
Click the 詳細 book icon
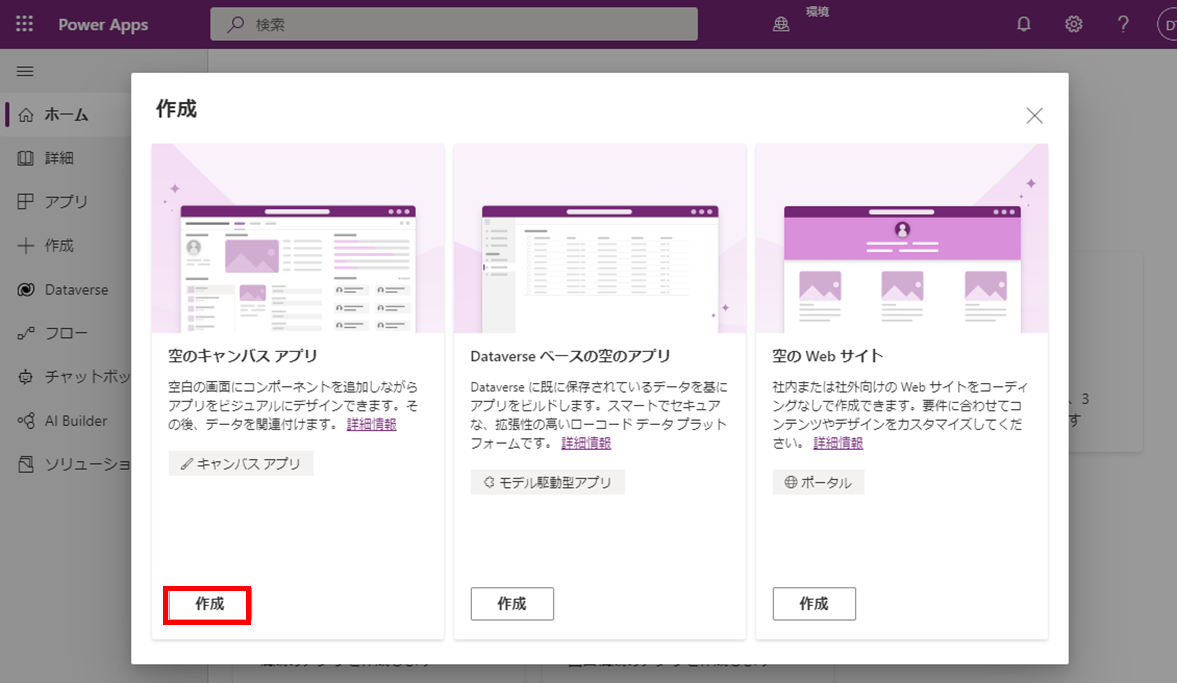(26, 158)
